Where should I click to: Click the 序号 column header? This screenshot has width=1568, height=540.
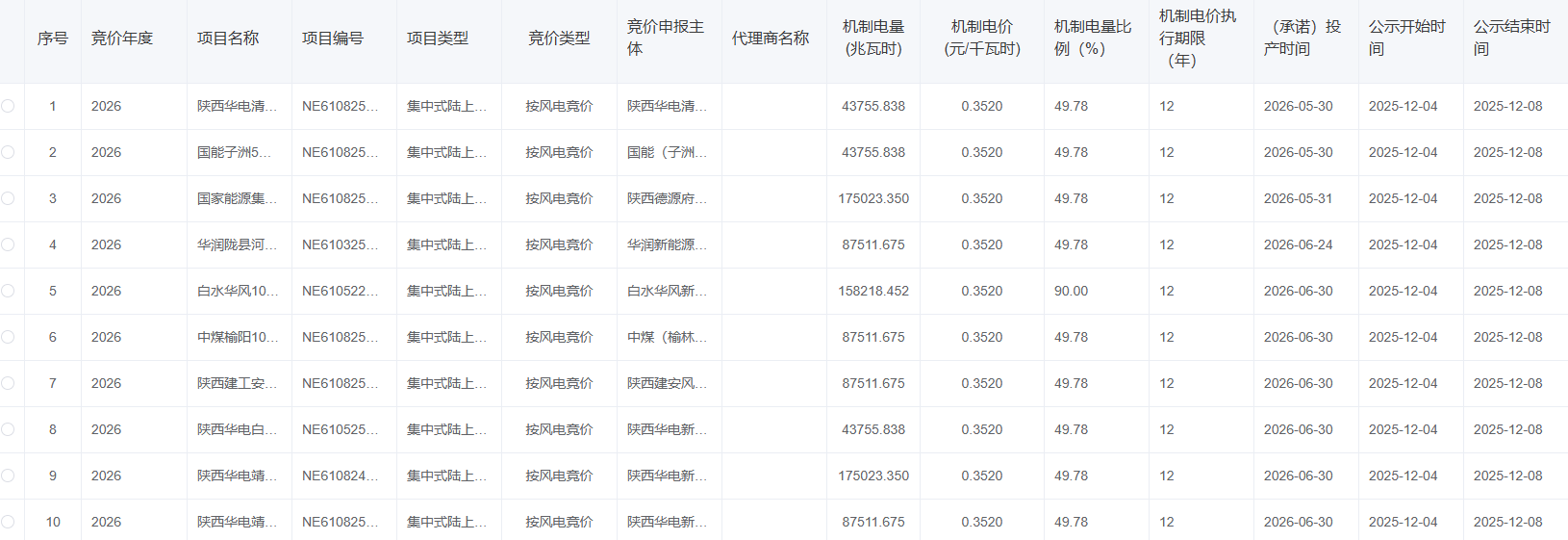click(53, 39)
